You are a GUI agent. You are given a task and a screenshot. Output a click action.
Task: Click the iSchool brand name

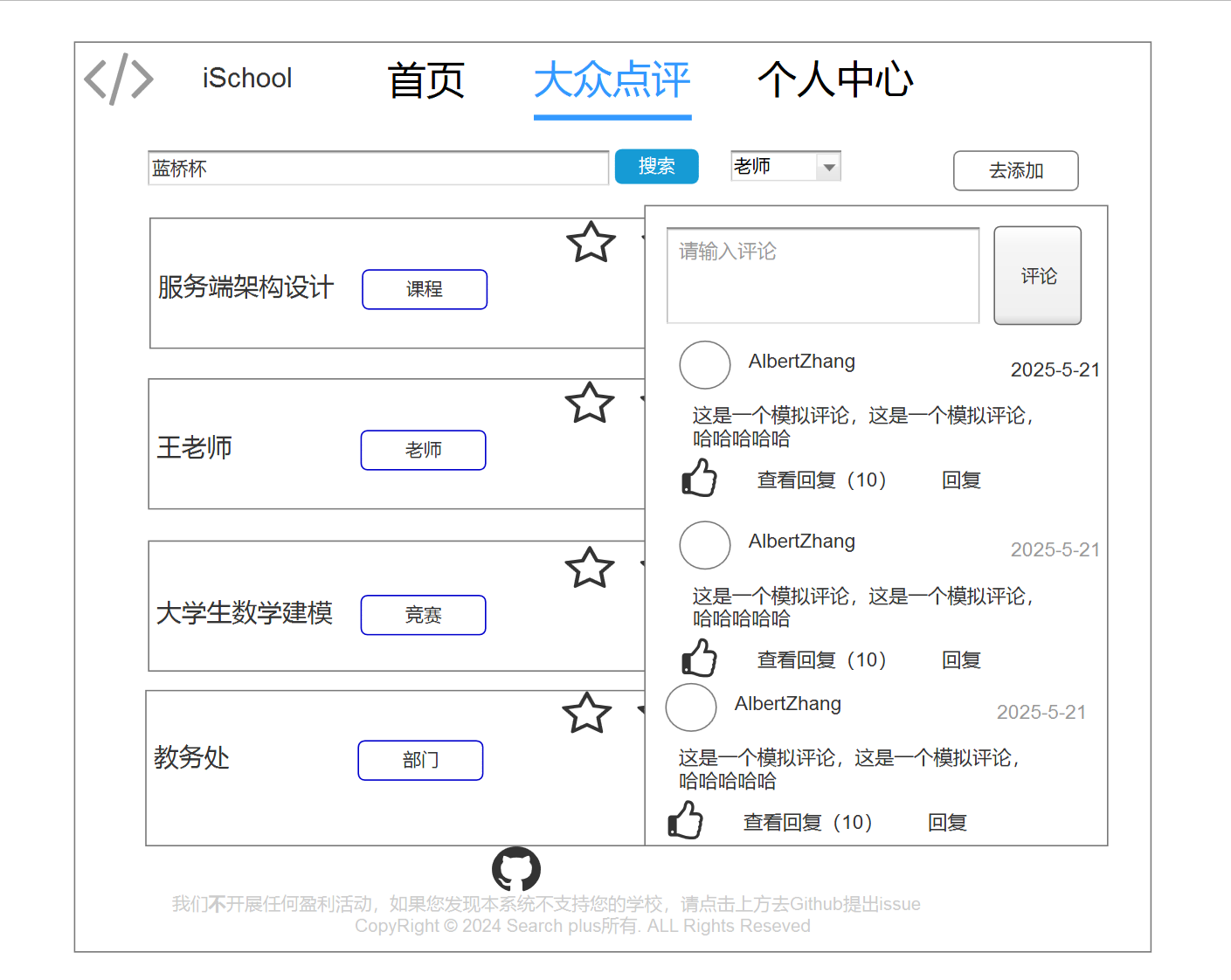coord(247,79)
